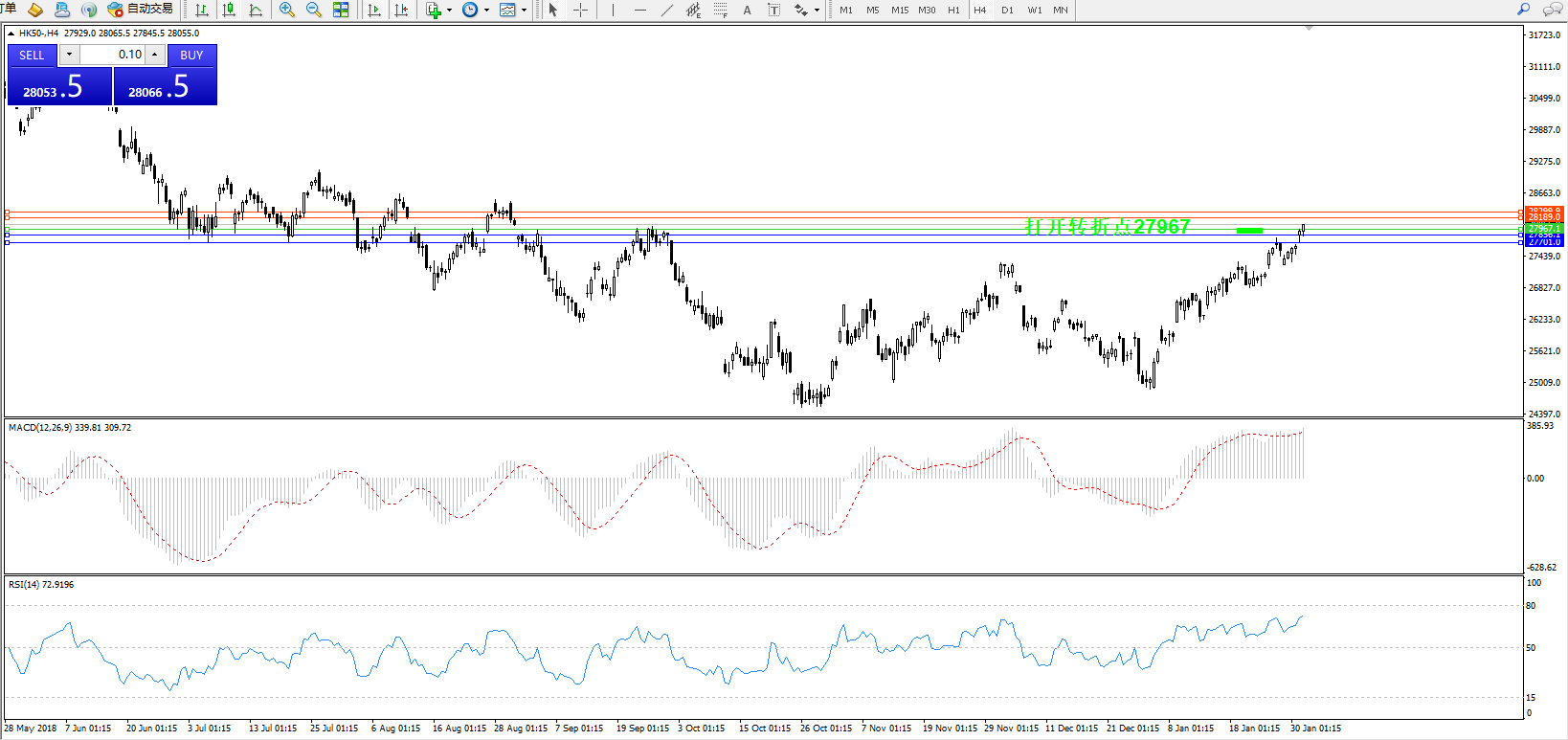Switch chart to candlestick display
Viewport: 1568px width, 740px height.
[x=229, y=10]
